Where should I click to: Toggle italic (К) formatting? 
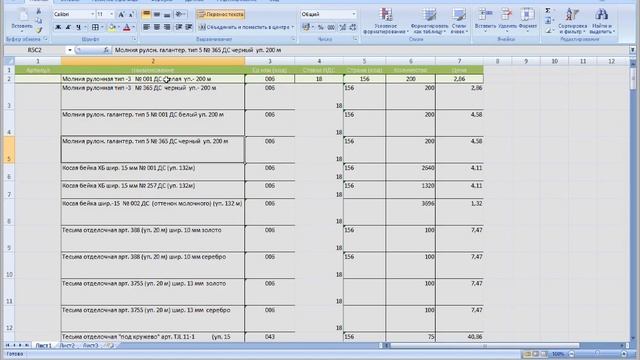click(x=68, y=27)
